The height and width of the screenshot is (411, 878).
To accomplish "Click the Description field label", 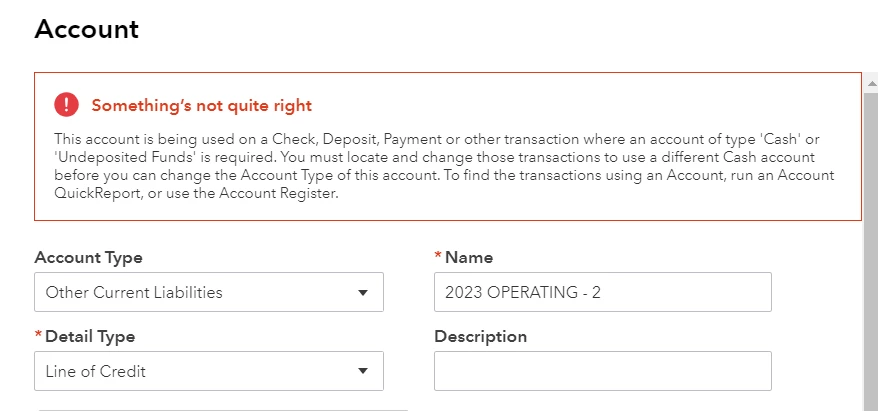I will point(480,337).
